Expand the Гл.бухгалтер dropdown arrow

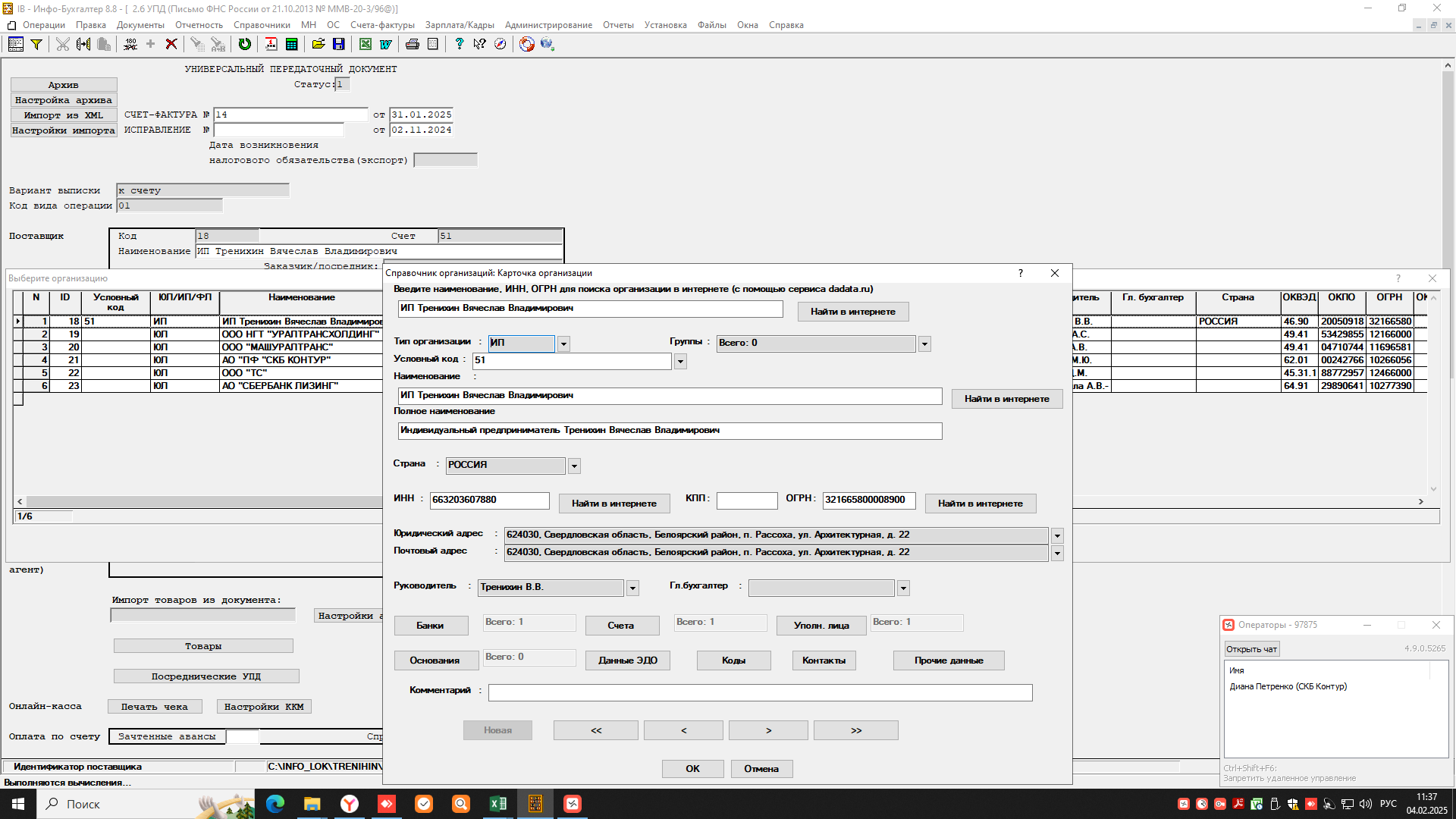903,588
